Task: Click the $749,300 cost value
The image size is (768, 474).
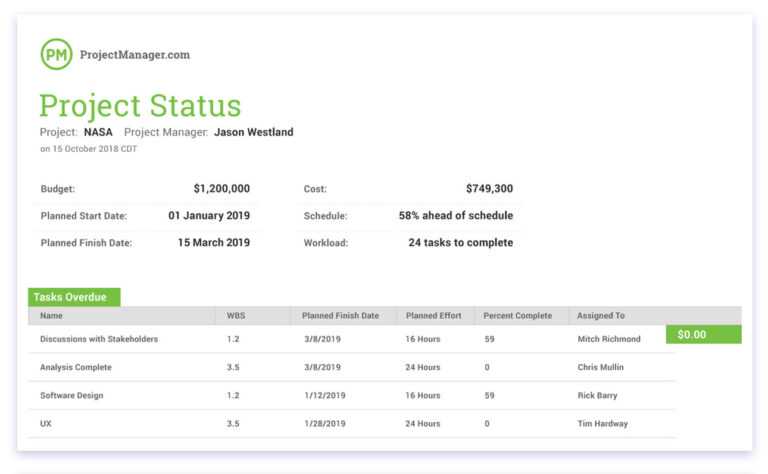Action: pyautogui.click(x=489, y=188)
